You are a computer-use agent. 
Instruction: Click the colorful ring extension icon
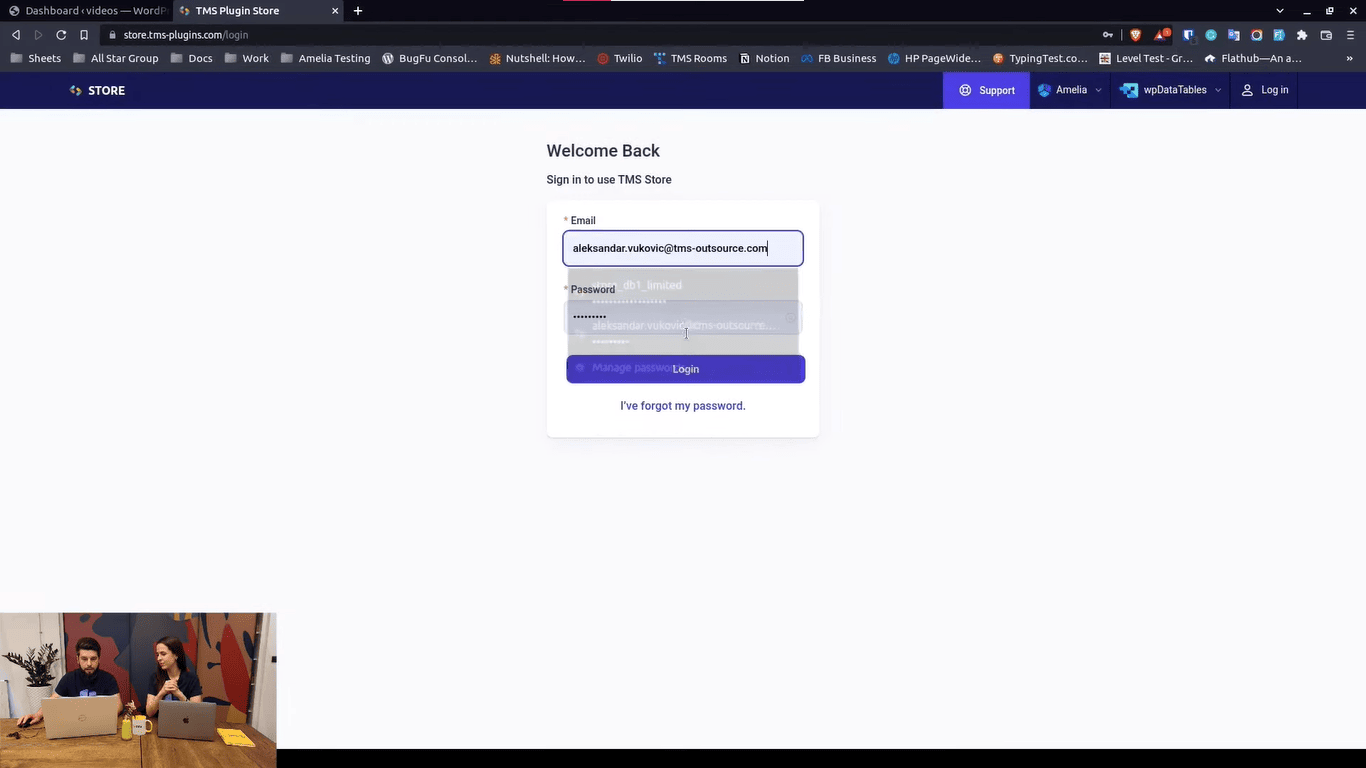coord(1257,35)
